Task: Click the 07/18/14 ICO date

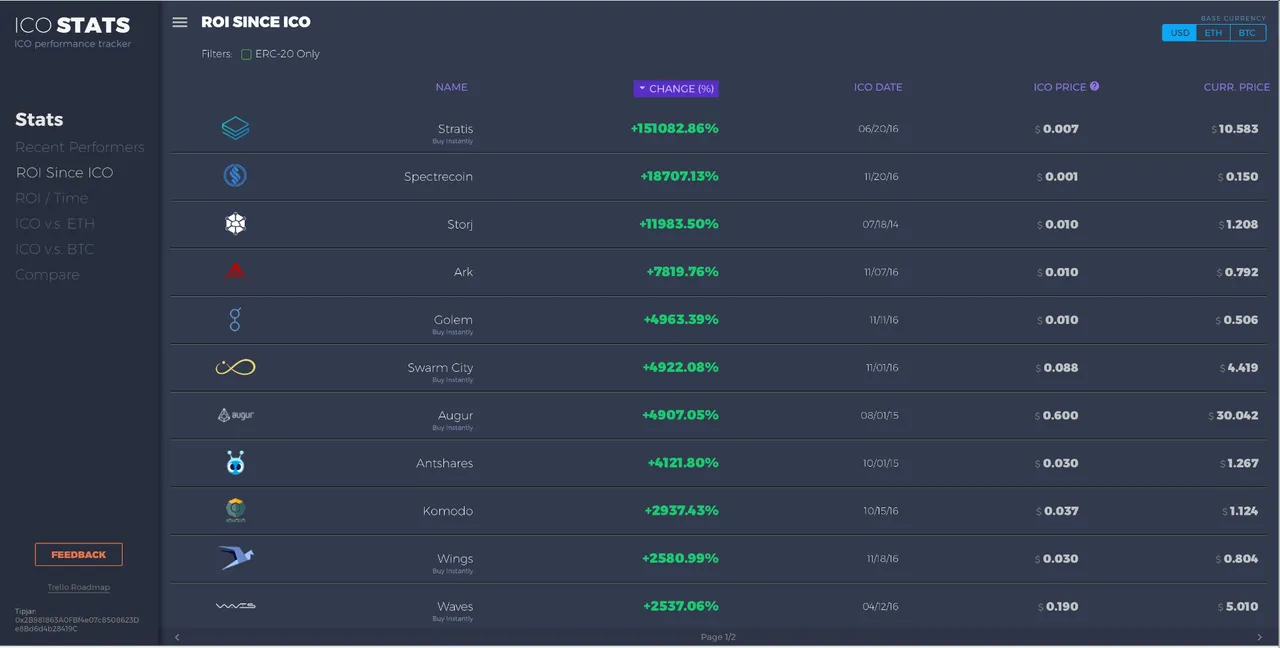Action: coord(880,224)
